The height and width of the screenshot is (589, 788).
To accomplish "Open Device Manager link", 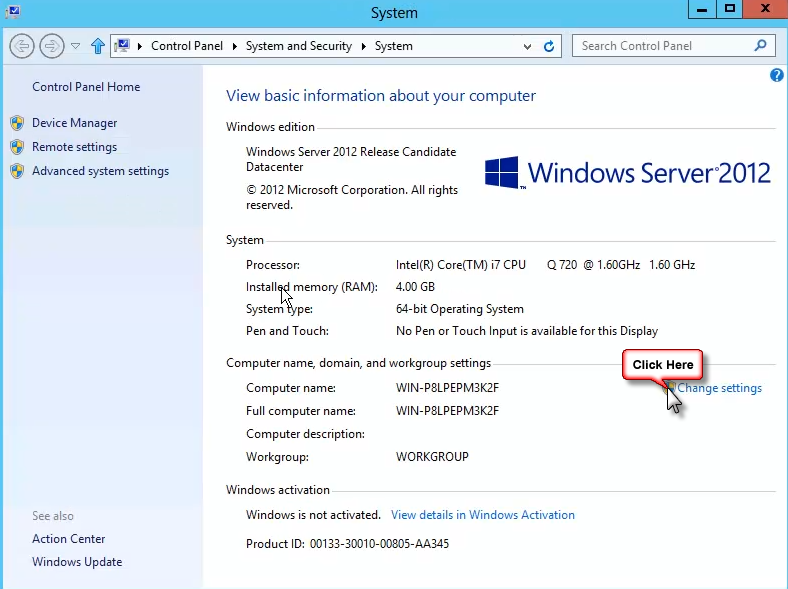I will [74, 123].
